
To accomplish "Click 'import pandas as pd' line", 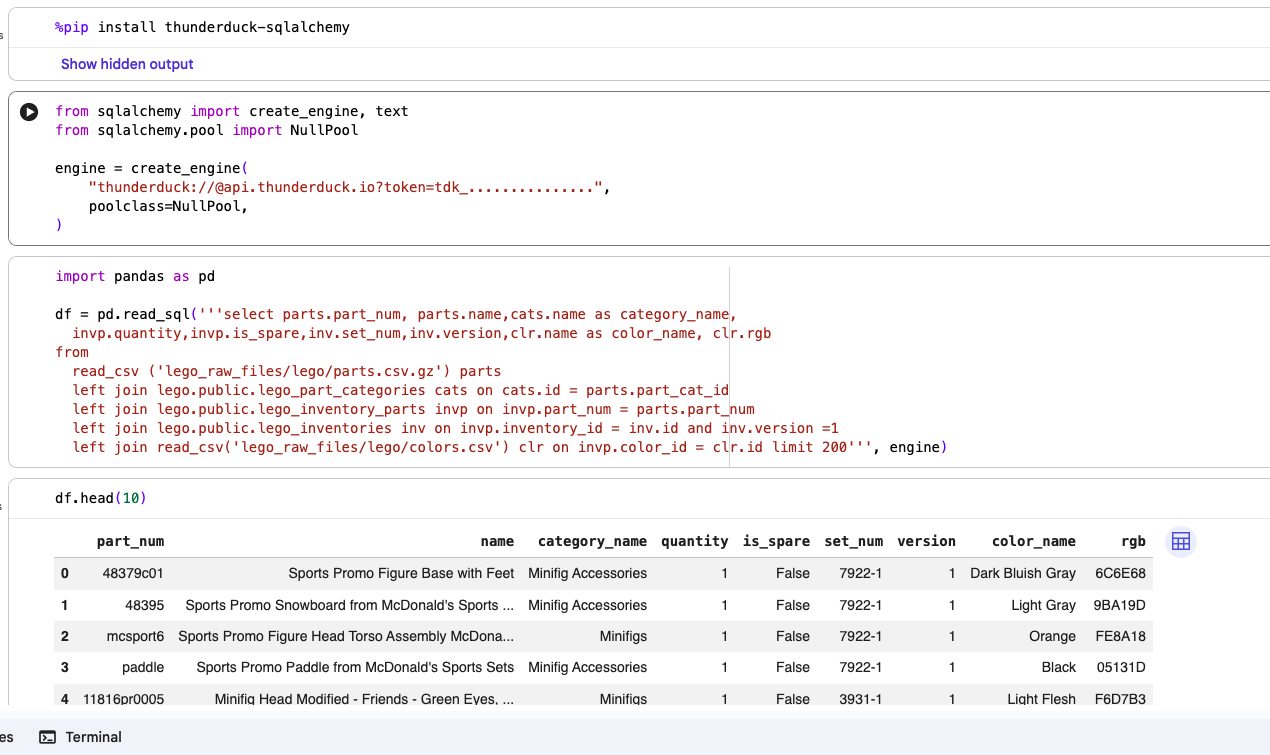I will coord(135,276).
